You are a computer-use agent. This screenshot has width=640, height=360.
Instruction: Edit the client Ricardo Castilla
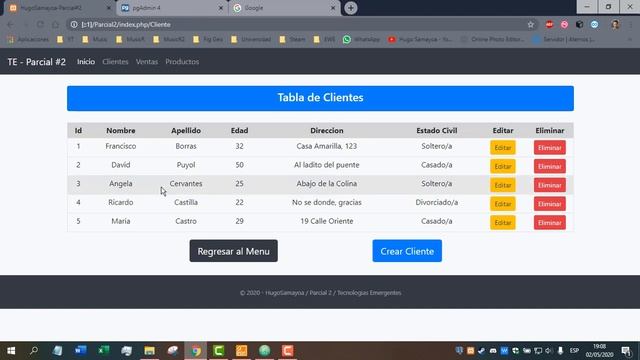(x=503, y=204)
